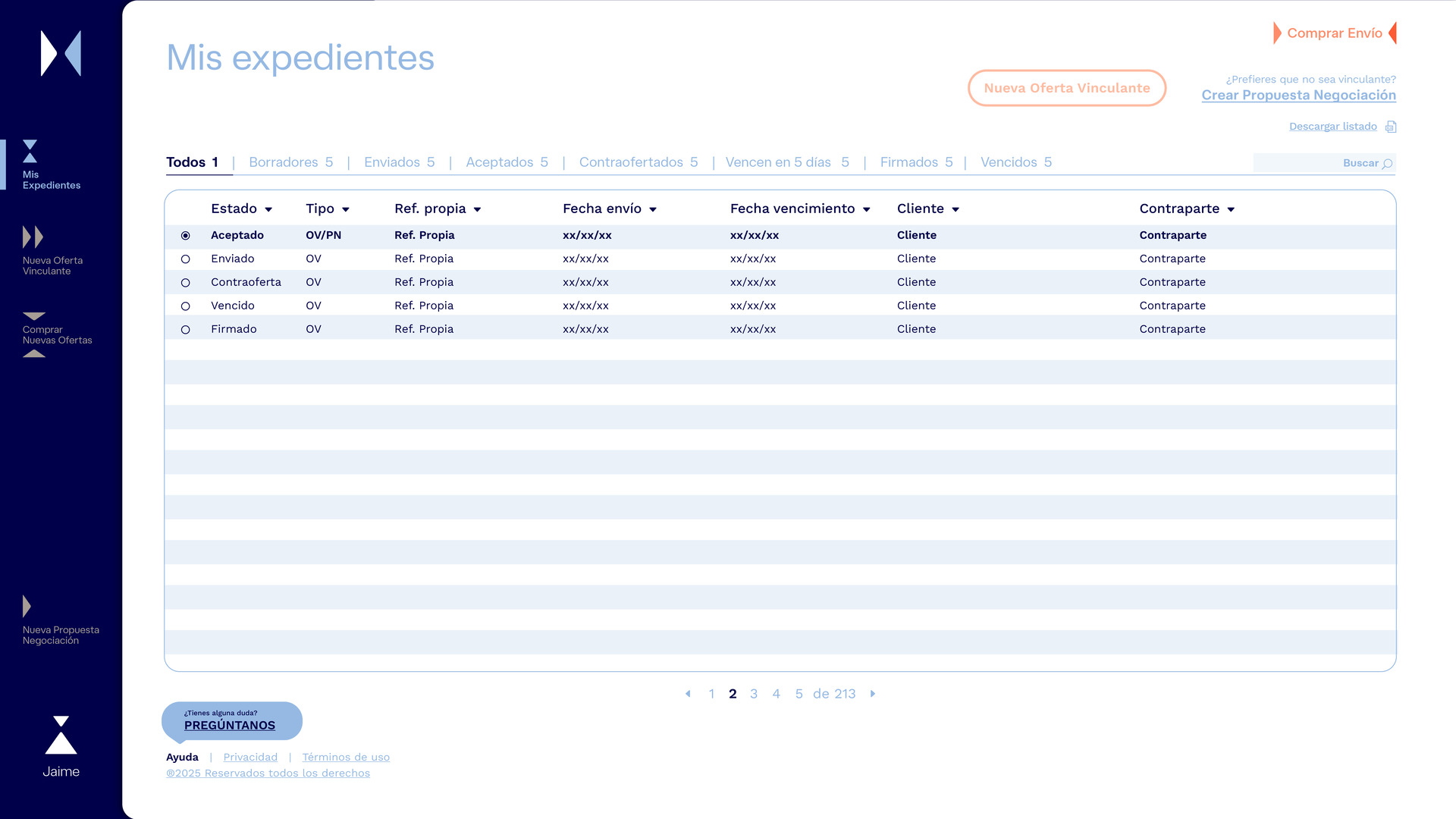Open Mis Expedientes hourglass icon
Viewport: 1456px width, 819px height.
point(30,151)
